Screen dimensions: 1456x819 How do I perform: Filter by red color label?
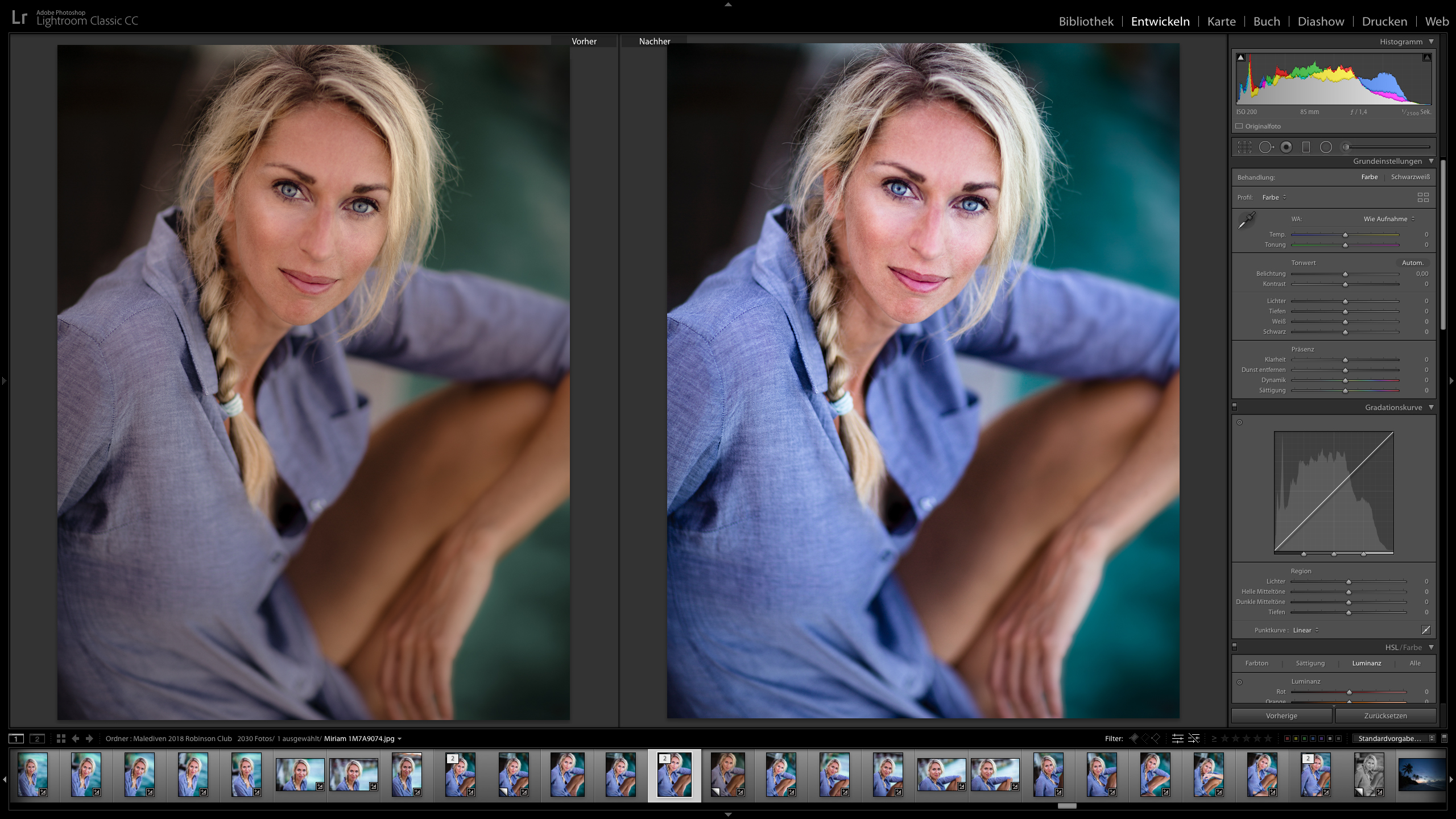1287,738
